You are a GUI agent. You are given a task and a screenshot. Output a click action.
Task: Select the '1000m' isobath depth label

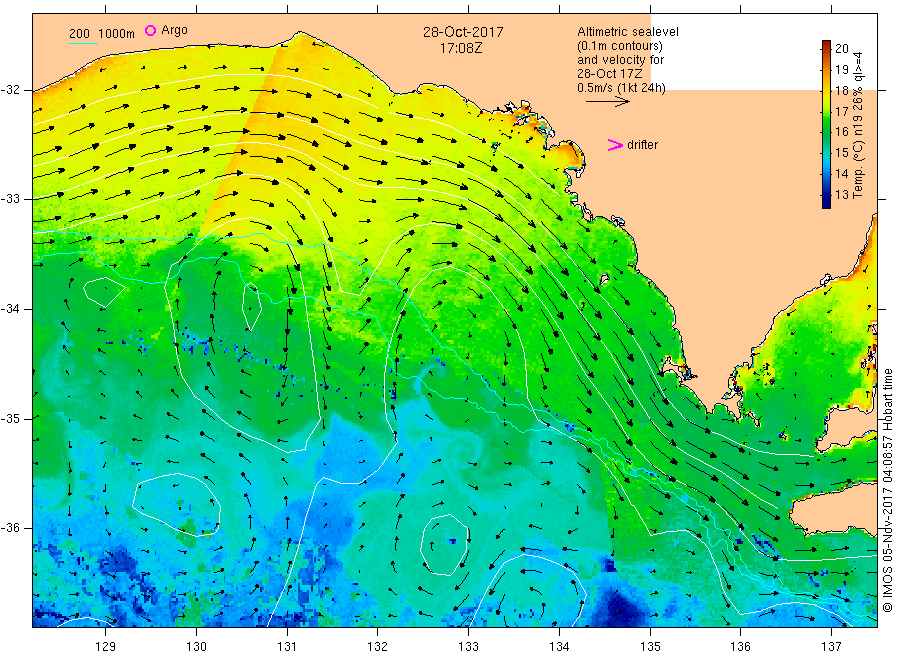[x=117, y=34]
